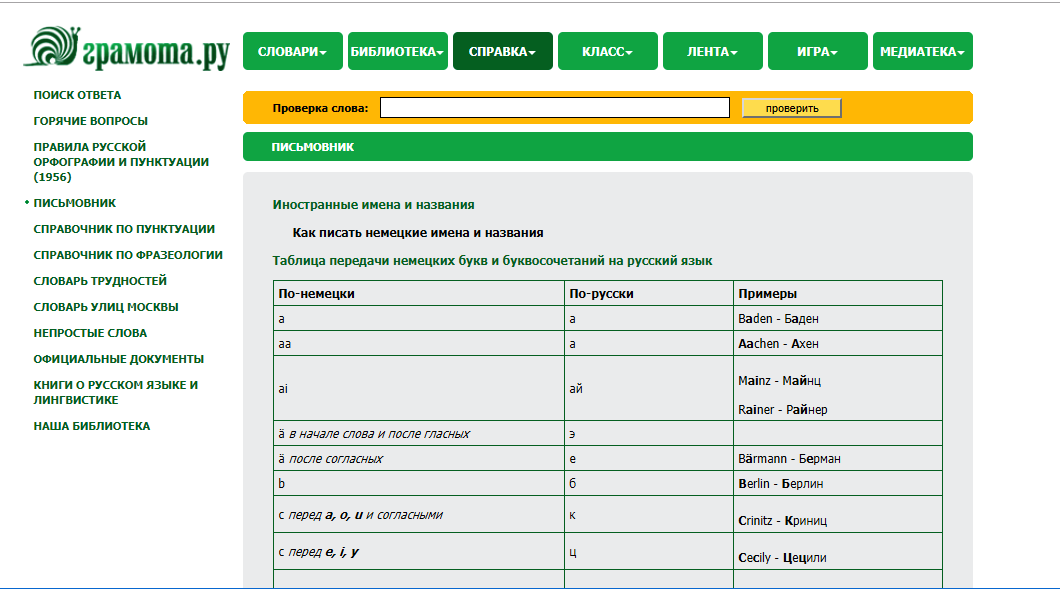Open СПРАВОЧНИК ПО ФРАЗЕОЛОГИИ link

click(128, 255)
